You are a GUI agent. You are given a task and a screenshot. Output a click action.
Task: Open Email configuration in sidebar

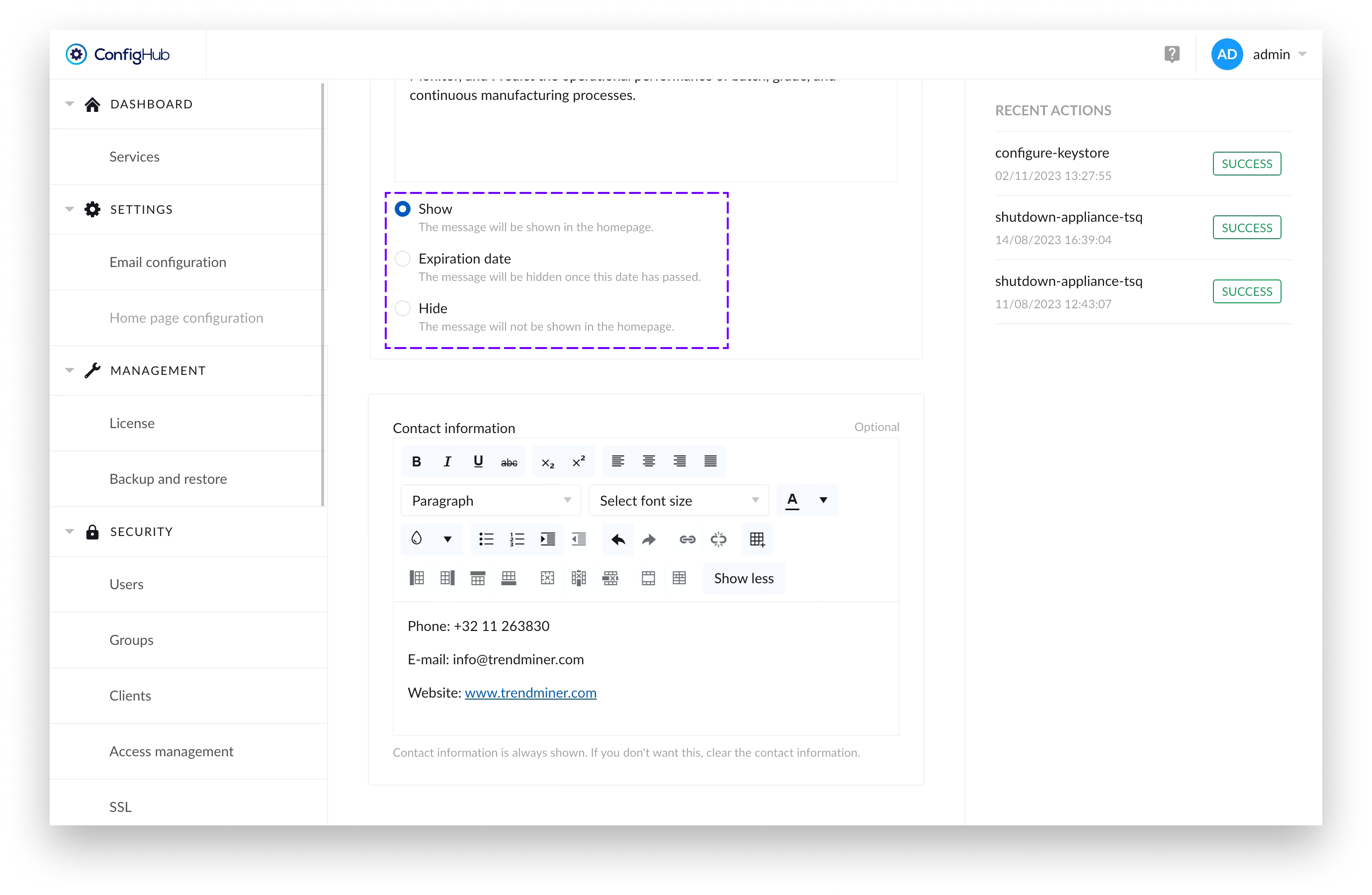(x=168, y=263)
